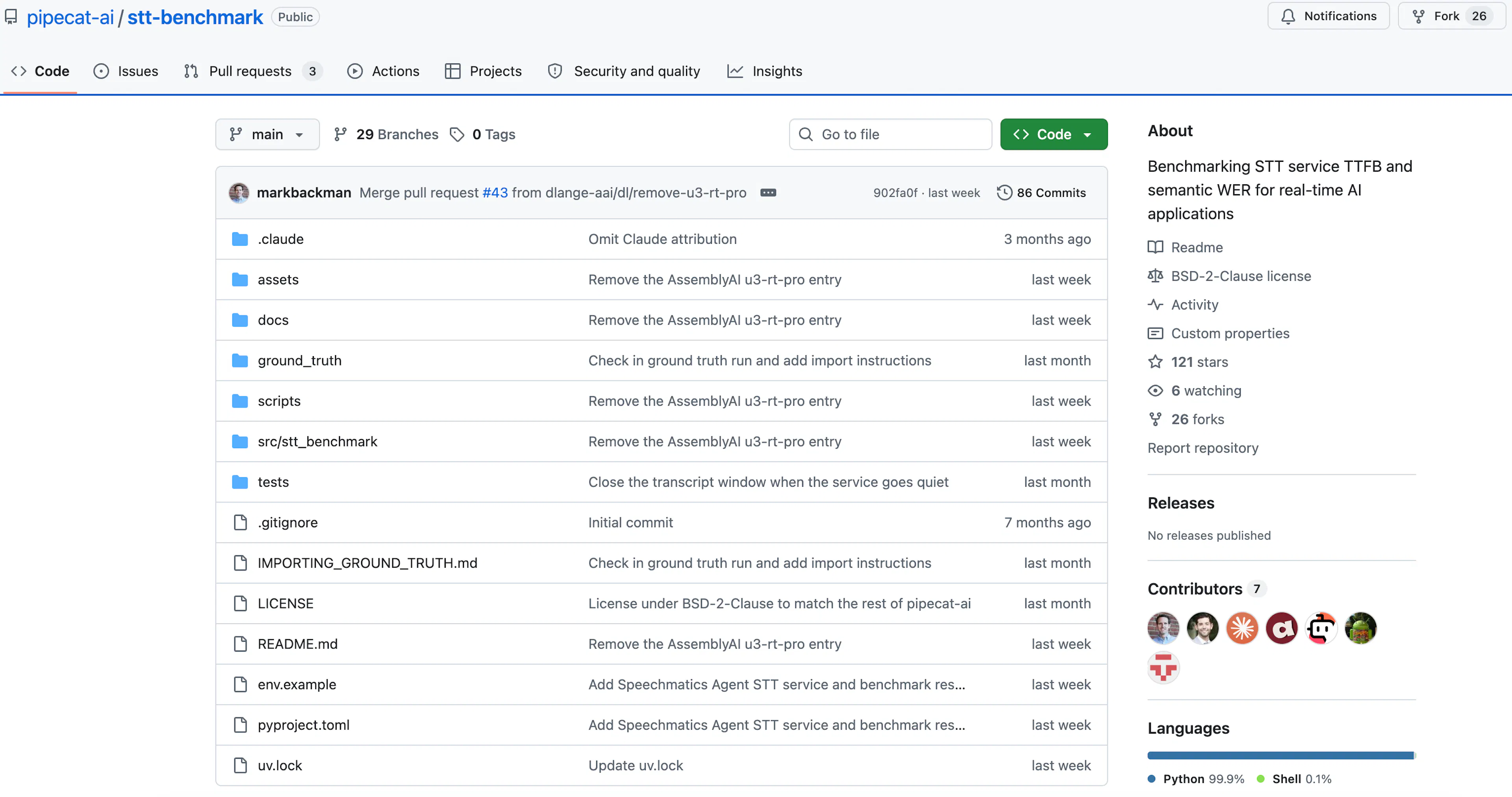
Task: Open the stt-benchmark repository link
Action: pos(195,17)
